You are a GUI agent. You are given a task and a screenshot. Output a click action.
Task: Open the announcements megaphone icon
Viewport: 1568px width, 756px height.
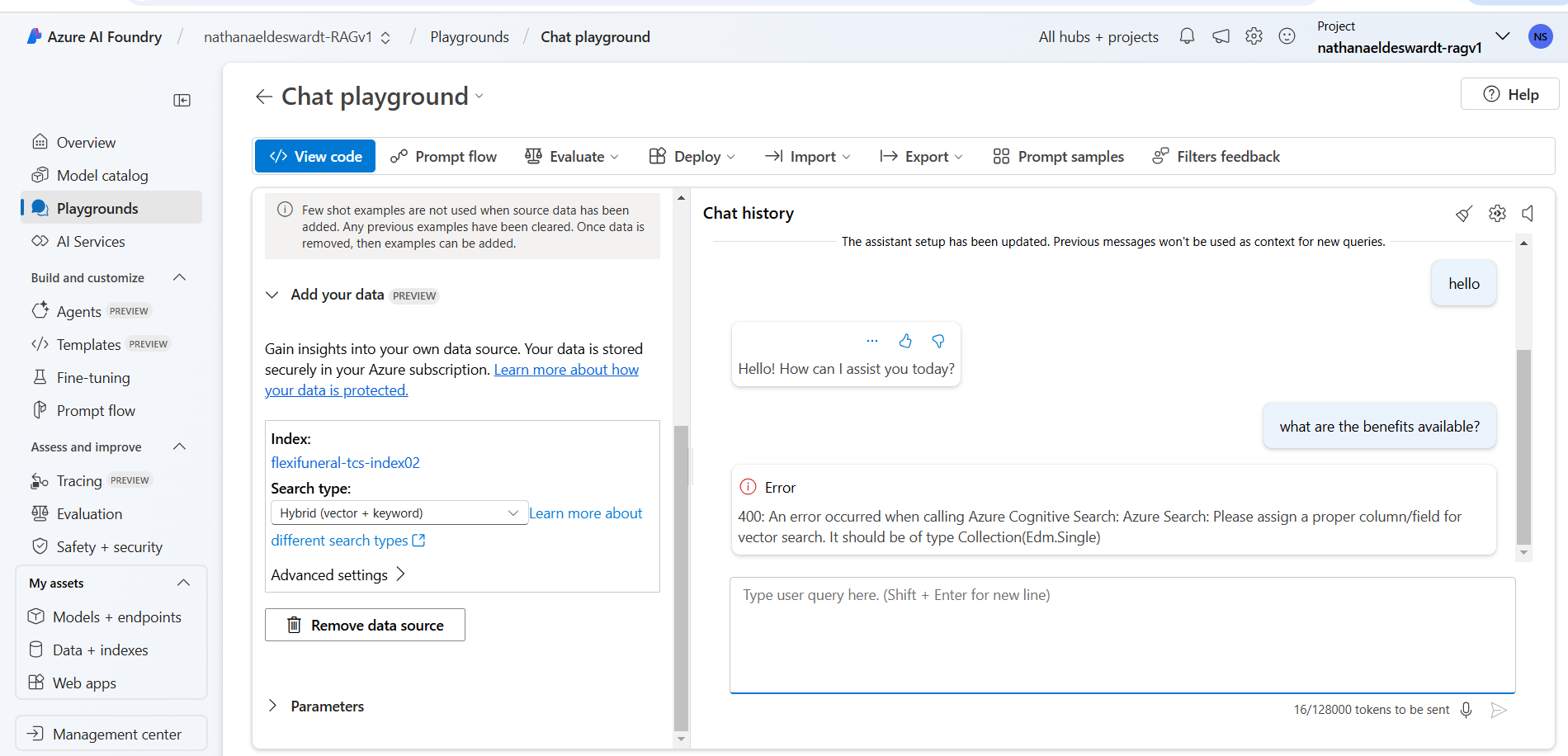tap(1221, 36)
